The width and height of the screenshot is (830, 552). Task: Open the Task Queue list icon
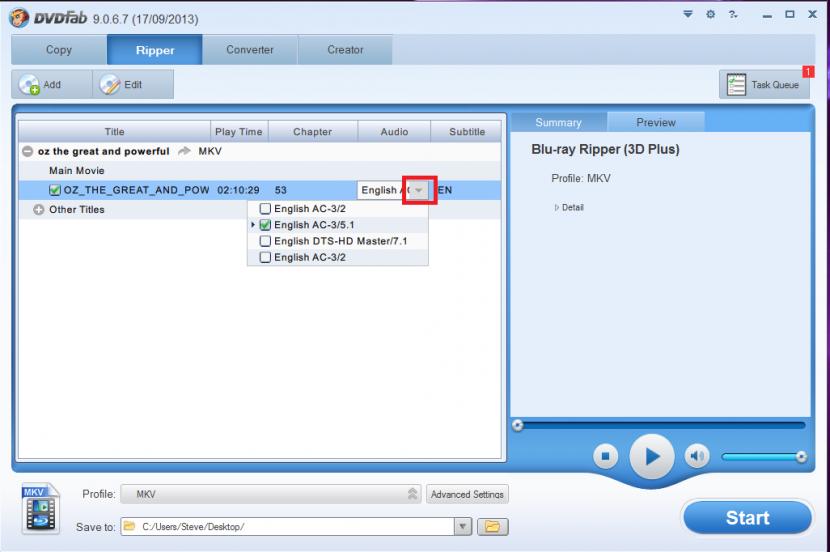click(x=736, y=85)
